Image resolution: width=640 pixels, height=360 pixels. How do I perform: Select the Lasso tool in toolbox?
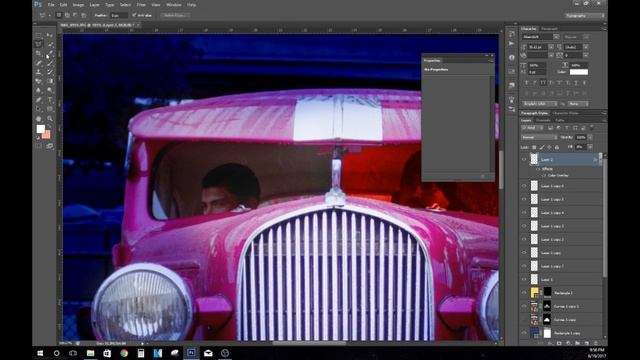tap(39, 44)
